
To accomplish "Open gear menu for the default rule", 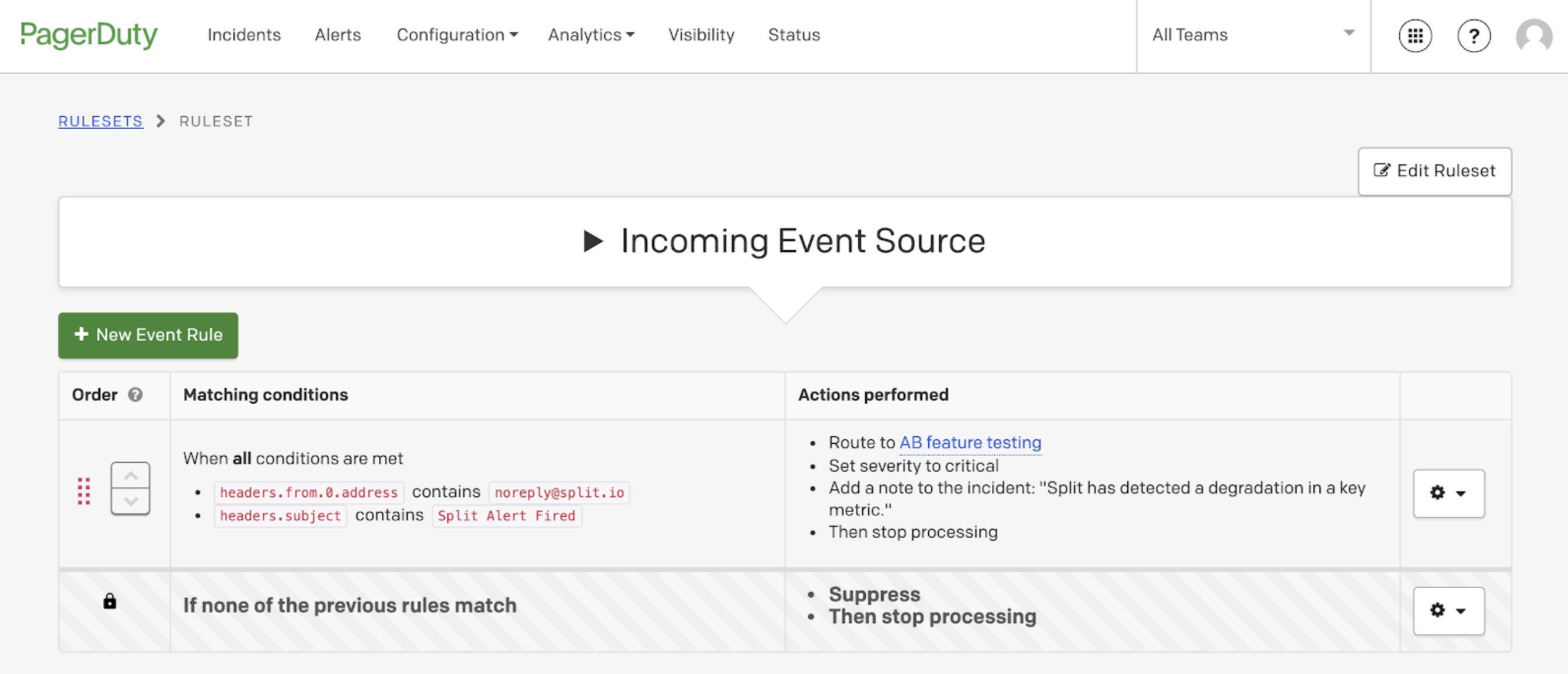I will (1448, 611).
